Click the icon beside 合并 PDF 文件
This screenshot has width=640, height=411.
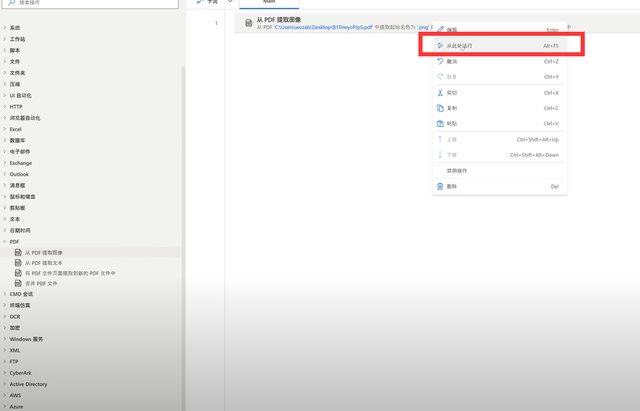click(x=18, y=283)
